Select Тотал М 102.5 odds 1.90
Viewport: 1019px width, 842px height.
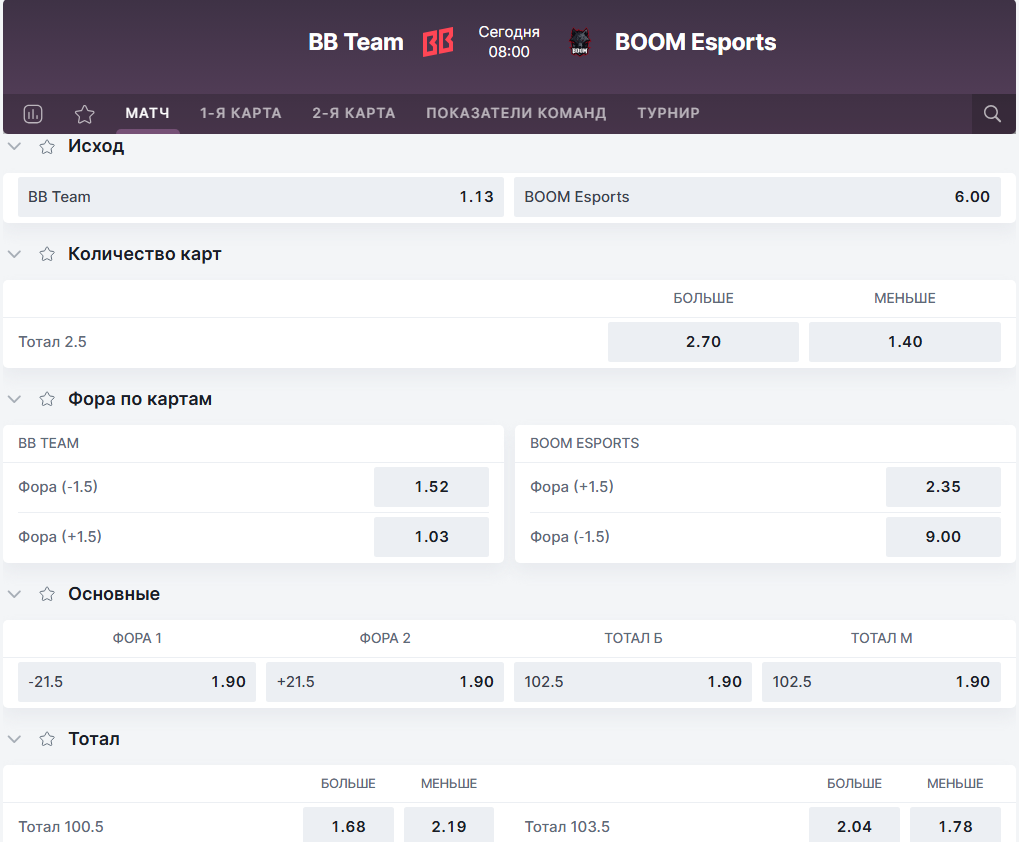881,682
